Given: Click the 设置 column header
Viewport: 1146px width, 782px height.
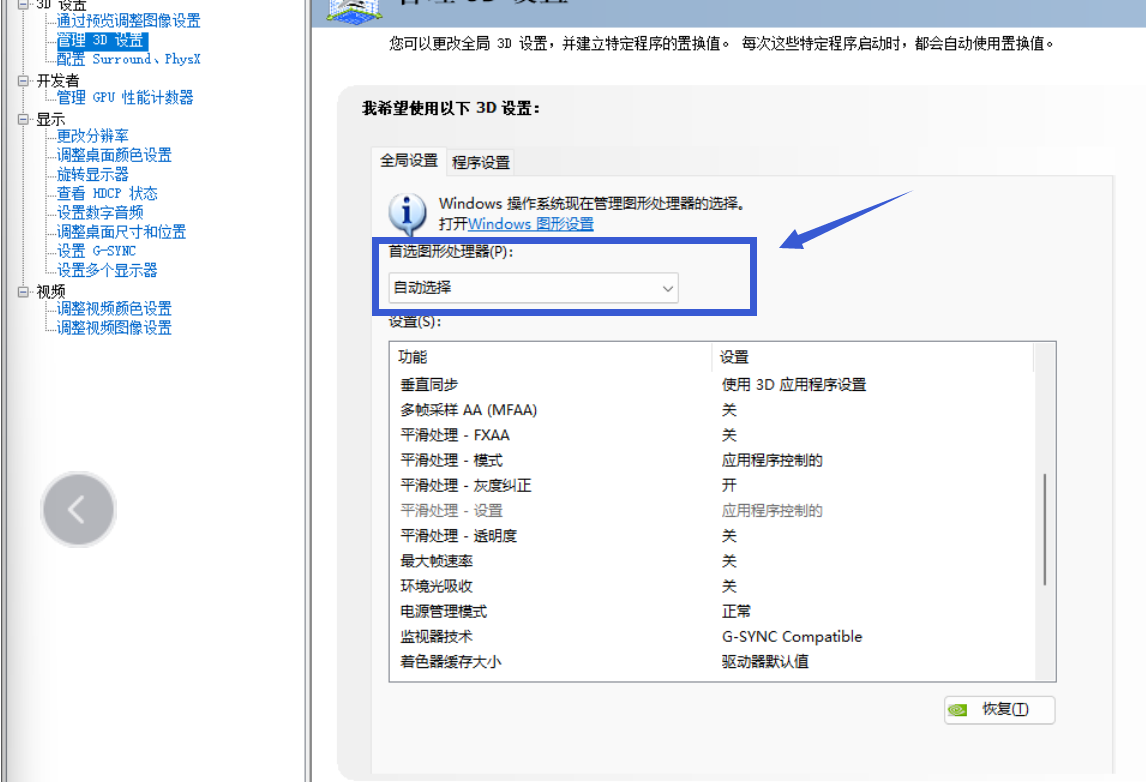Looking at the screenshot, I should [873, 357].
